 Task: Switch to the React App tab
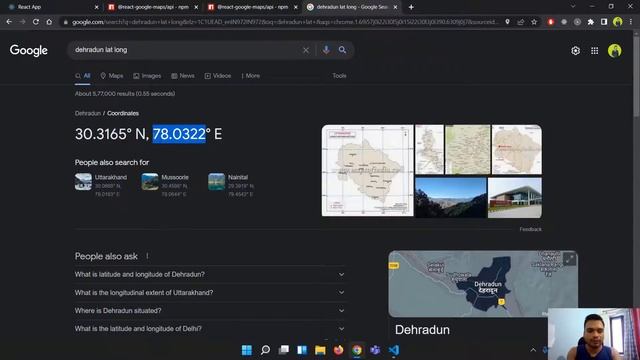(x=49, y=7)
